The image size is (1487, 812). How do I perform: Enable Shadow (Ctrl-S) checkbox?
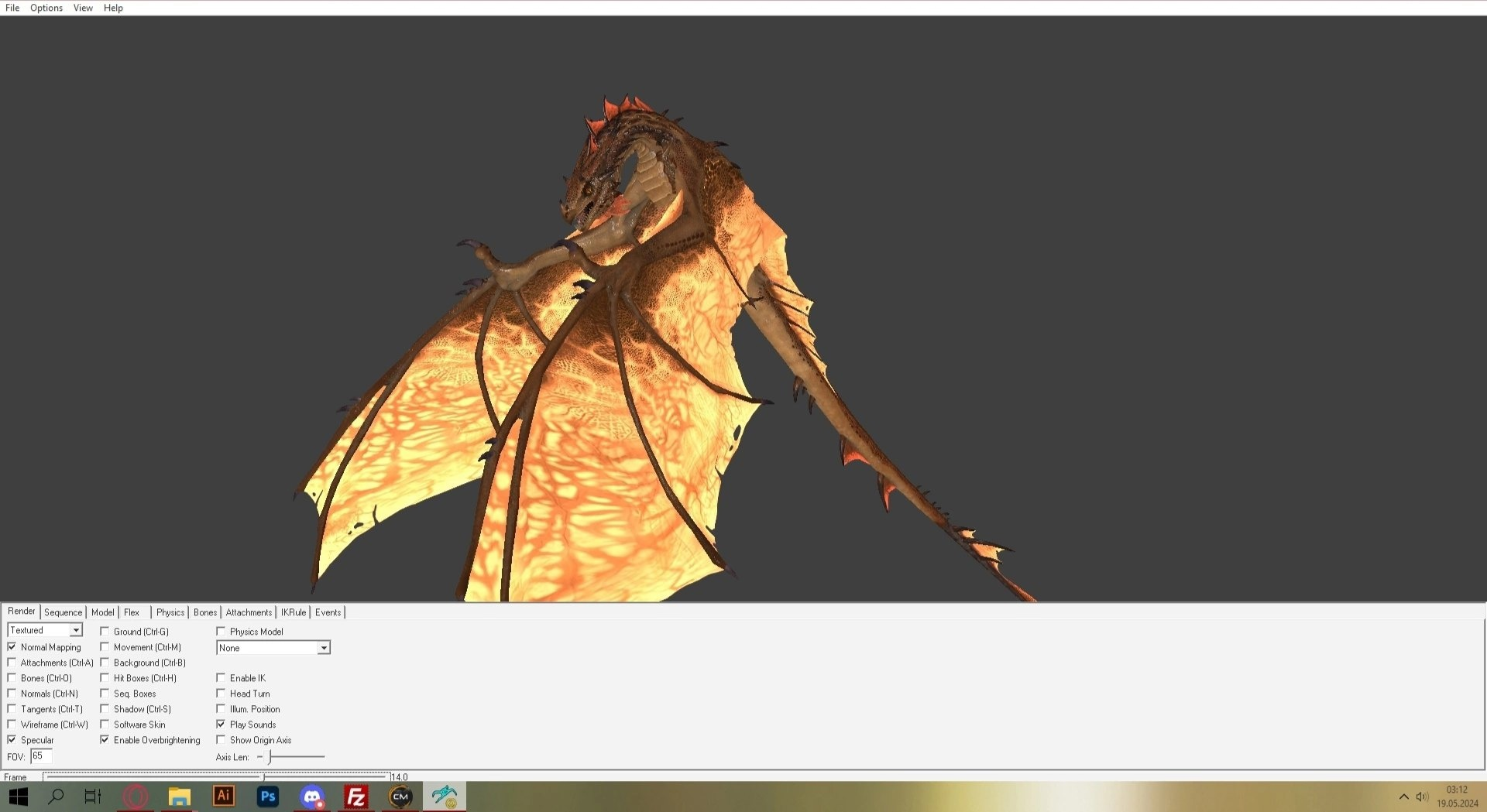pos(105,709)
